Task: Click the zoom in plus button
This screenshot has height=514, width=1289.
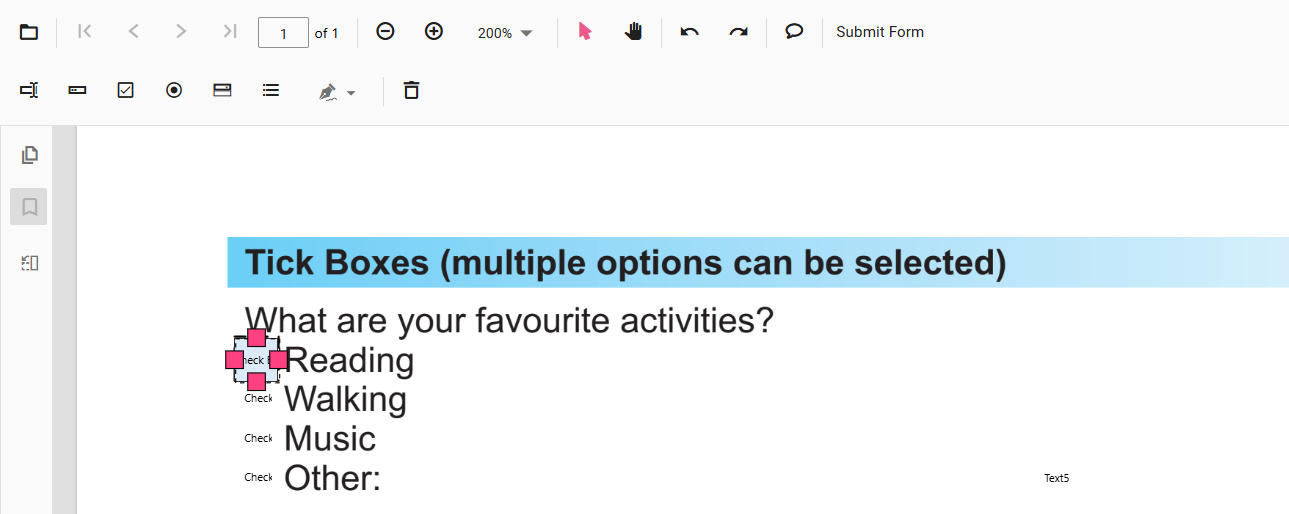Action: pyautogui.click(x=433, y=32)
